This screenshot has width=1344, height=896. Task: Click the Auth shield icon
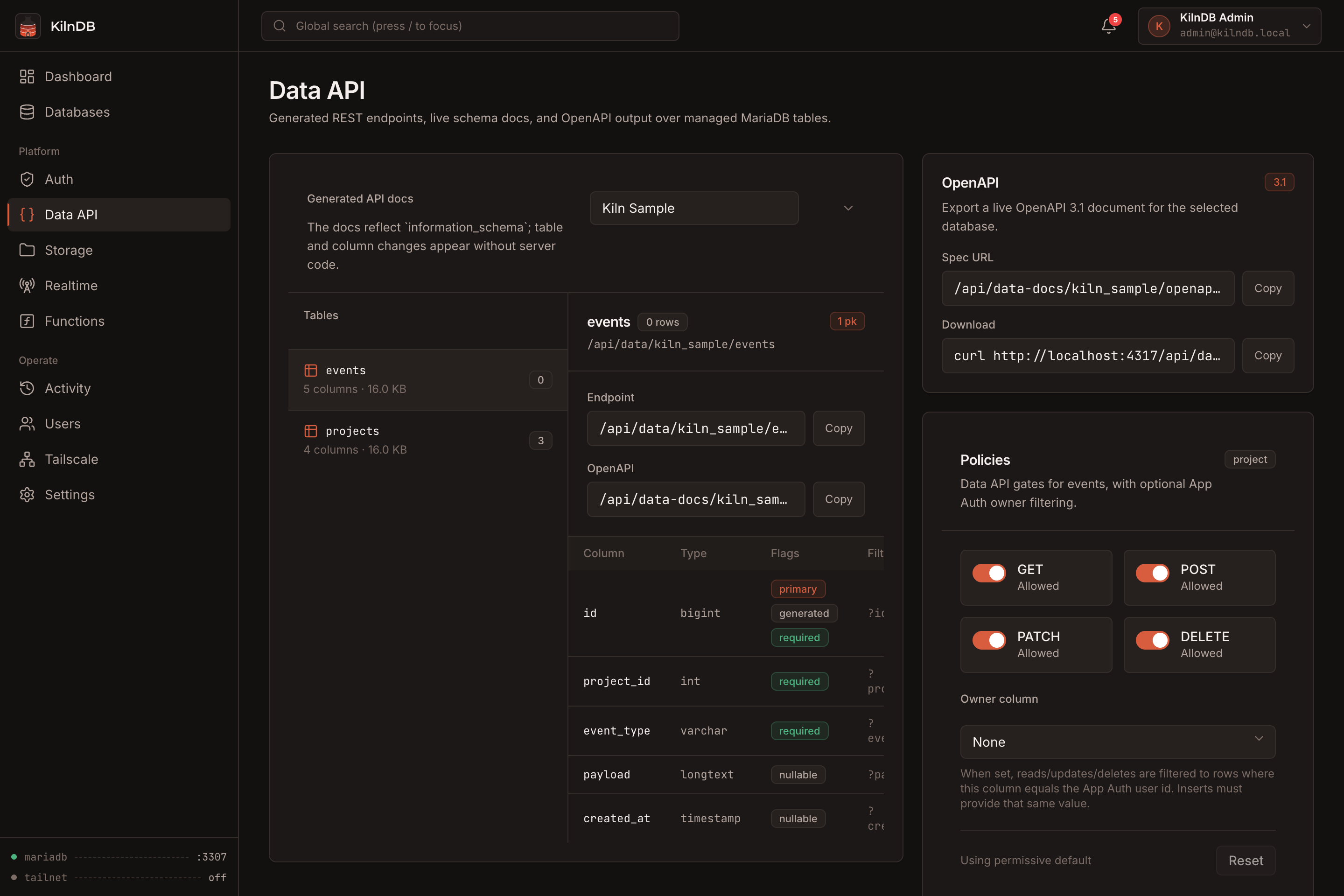pos(27,179)
